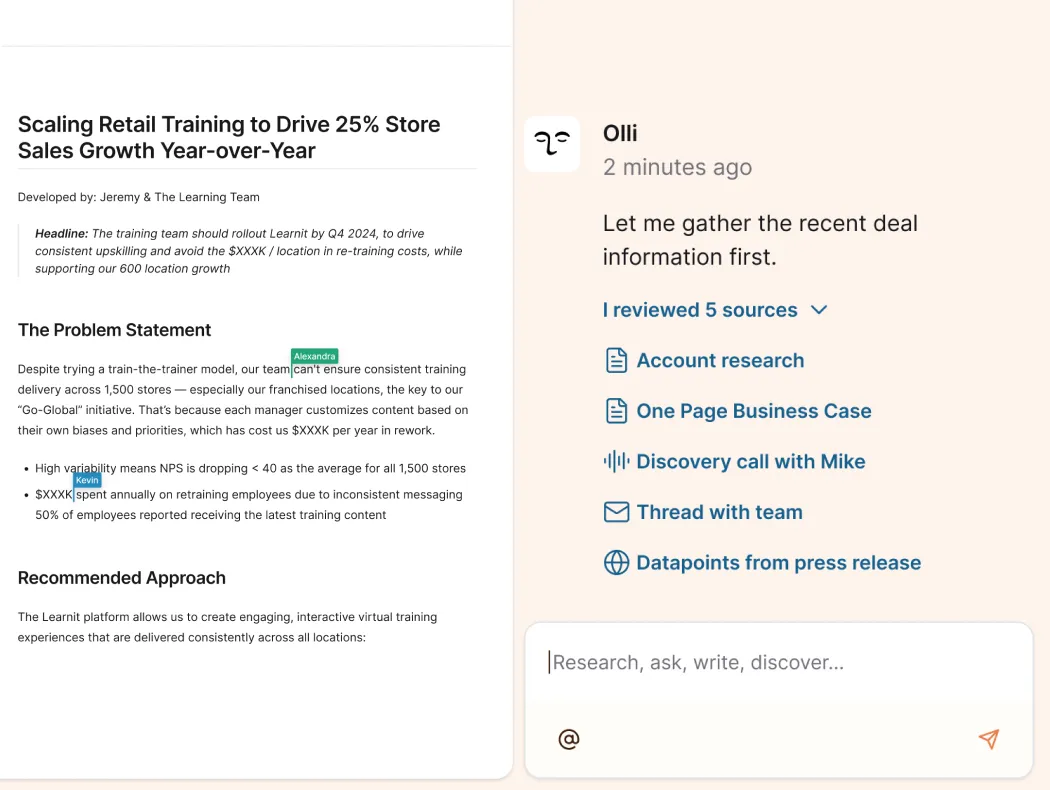
Task: Click the envelope icon beside Thread with team
Action: tap(616, 511)
